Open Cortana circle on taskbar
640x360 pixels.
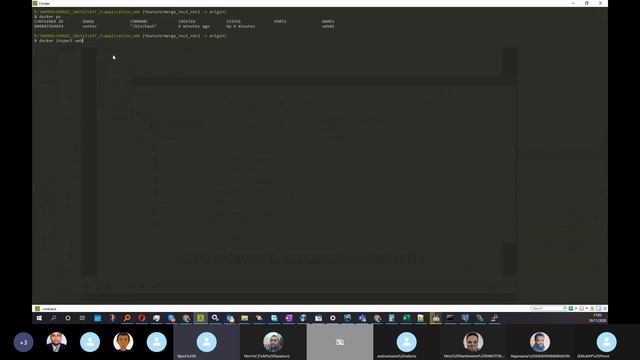point(68,318)
